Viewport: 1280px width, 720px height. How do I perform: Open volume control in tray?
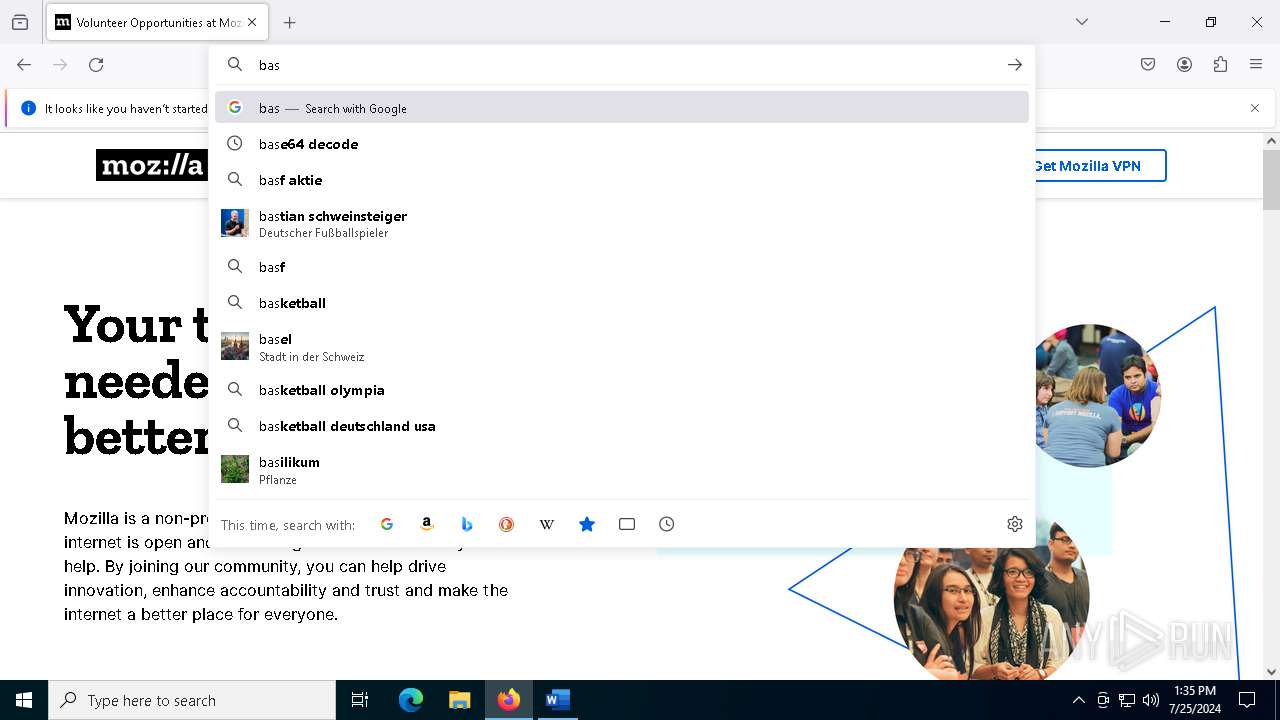1151,700
